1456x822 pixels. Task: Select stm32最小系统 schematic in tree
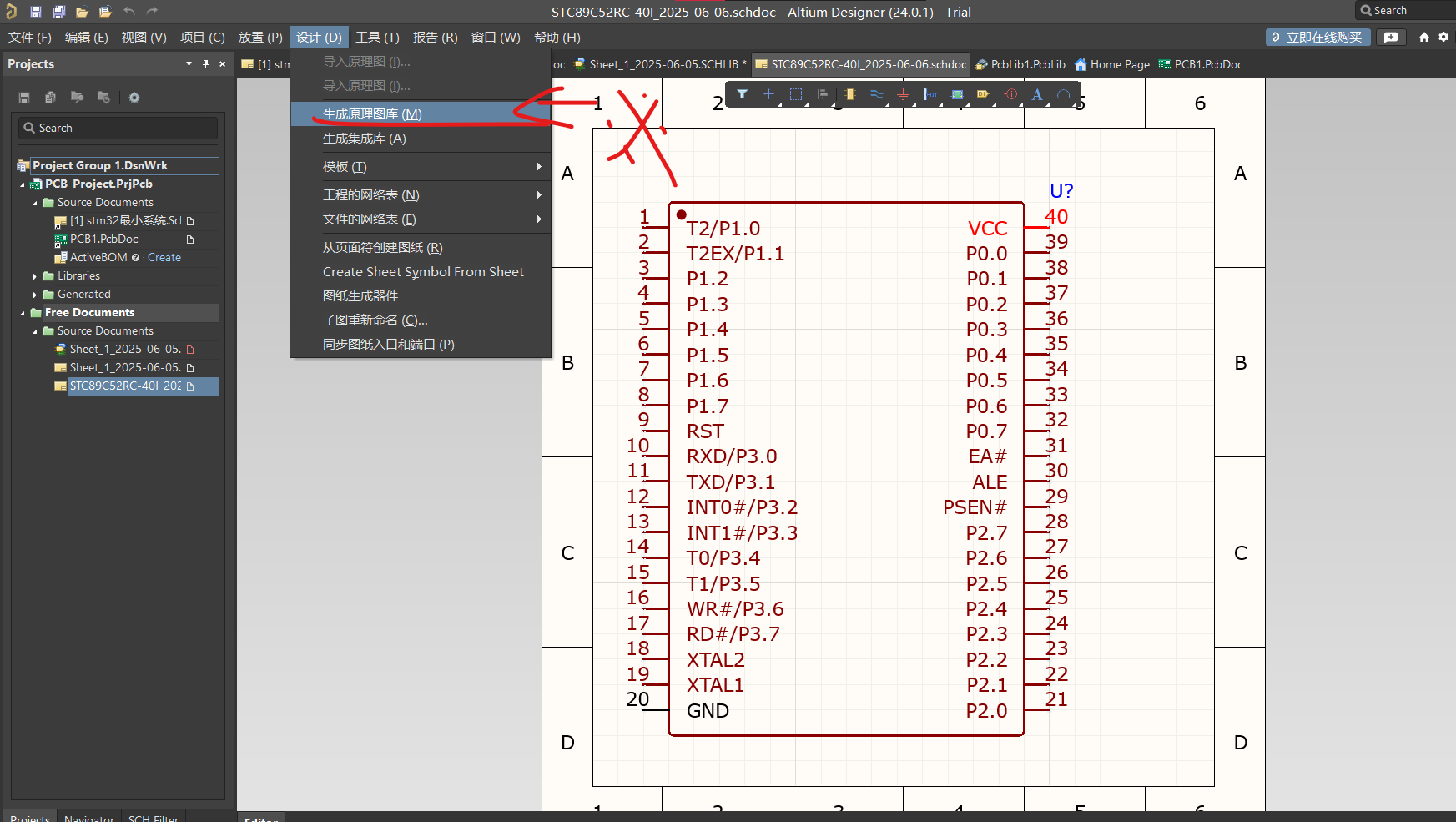(125, 221)
